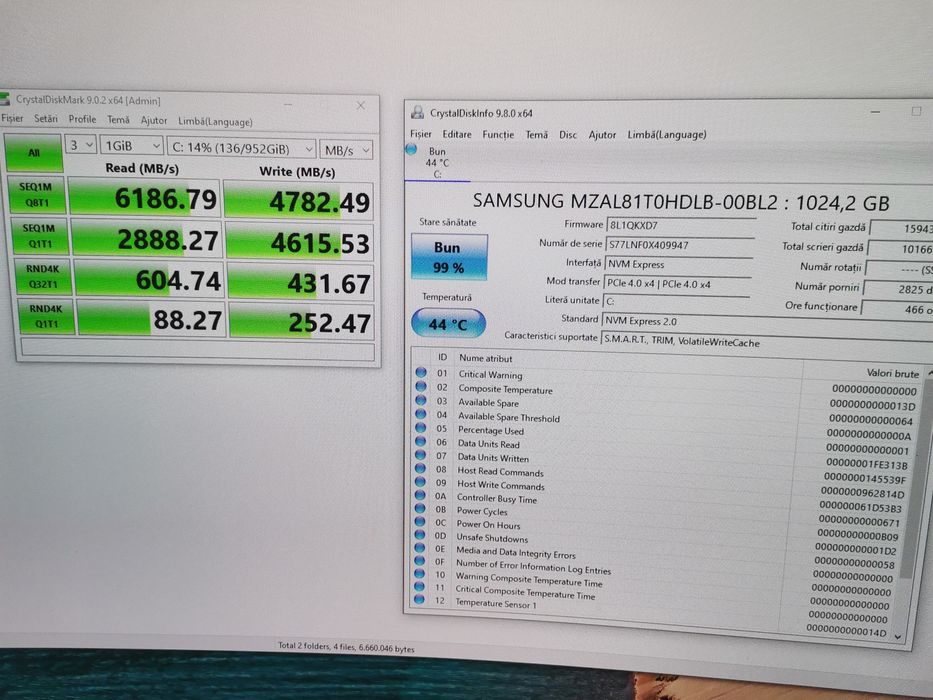Click the SMART list scroll down arrow
This screenshot has height=700, width=933.
click(897, 637)
